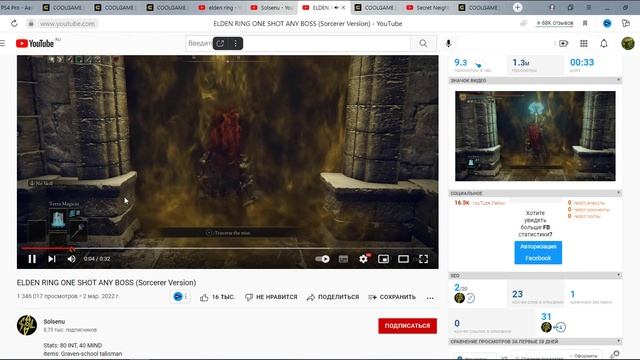
Task: Start voice search with the microphone
Action: (448, 43)
